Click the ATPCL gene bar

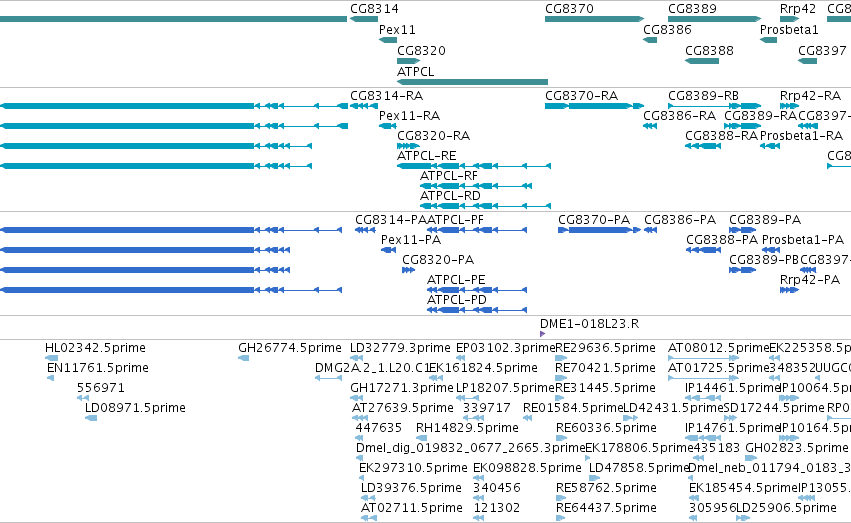(472, 82)
